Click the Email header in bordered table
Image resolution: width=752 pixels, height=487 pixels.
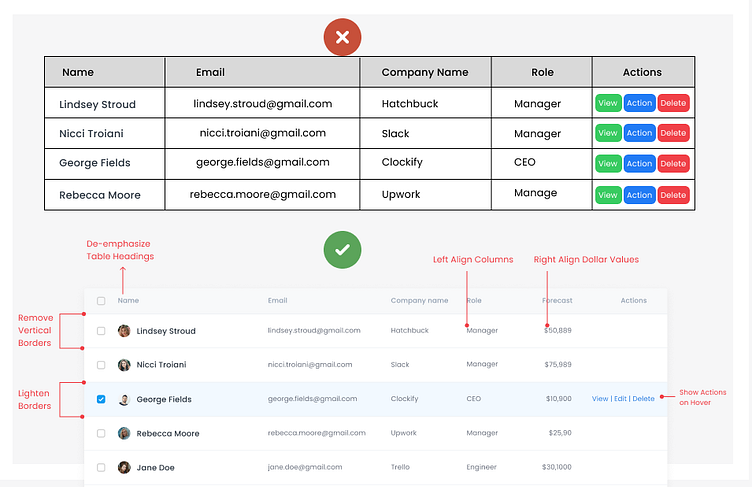pos(210,72)
